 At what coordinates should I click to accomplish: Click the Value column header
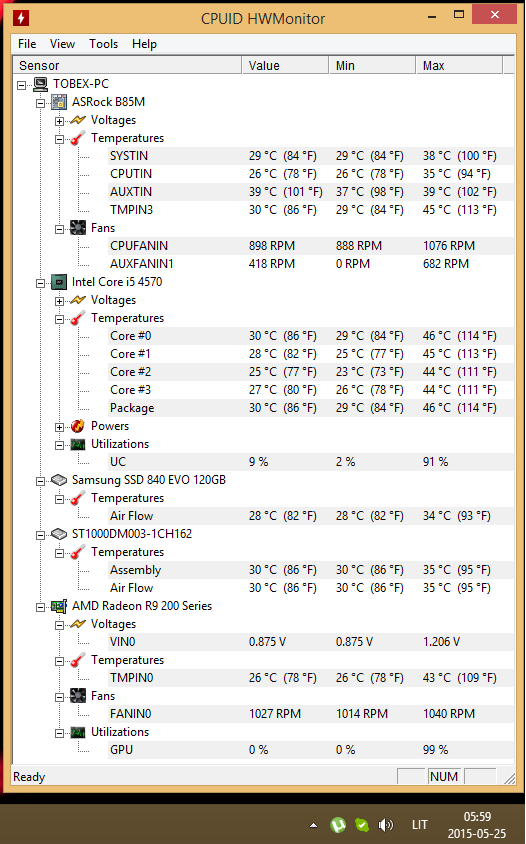pos(285,66)
